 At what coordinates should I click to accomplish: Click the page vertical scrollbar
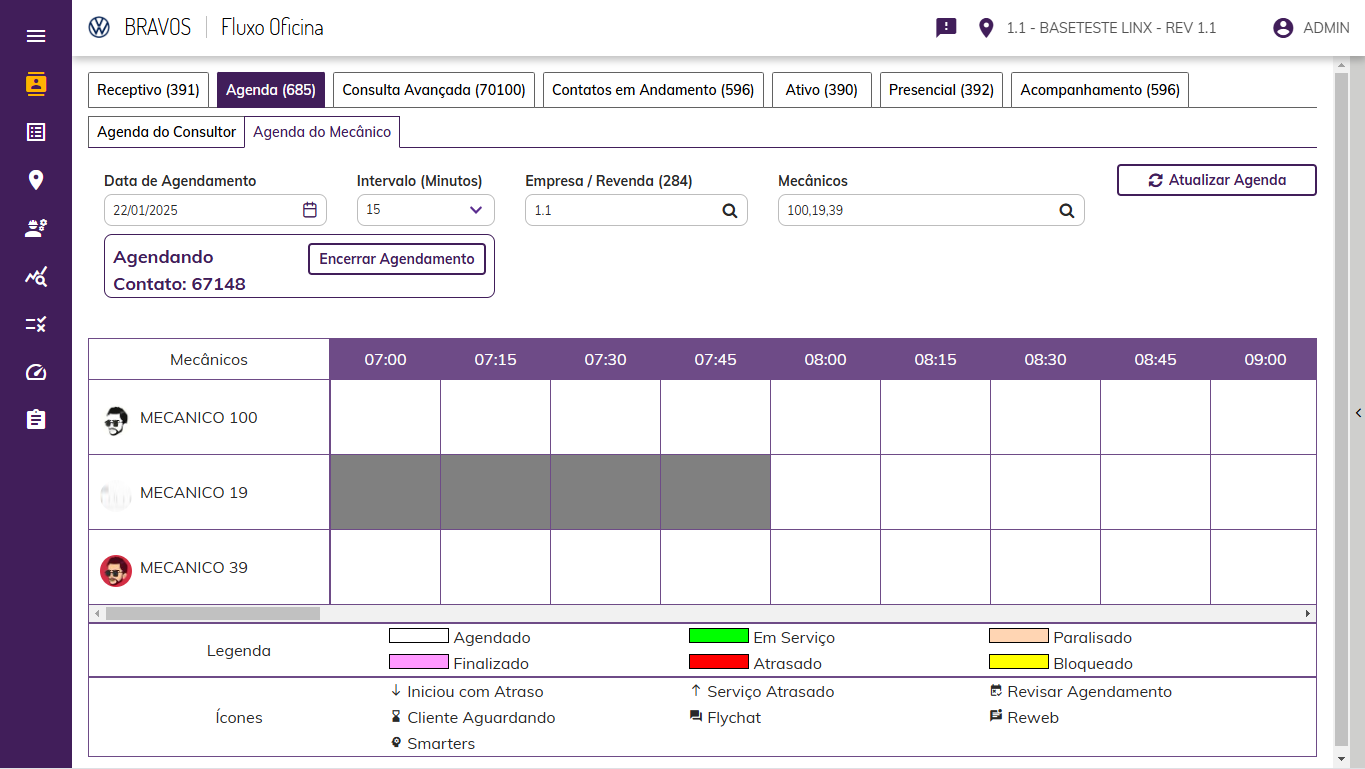1341,410
